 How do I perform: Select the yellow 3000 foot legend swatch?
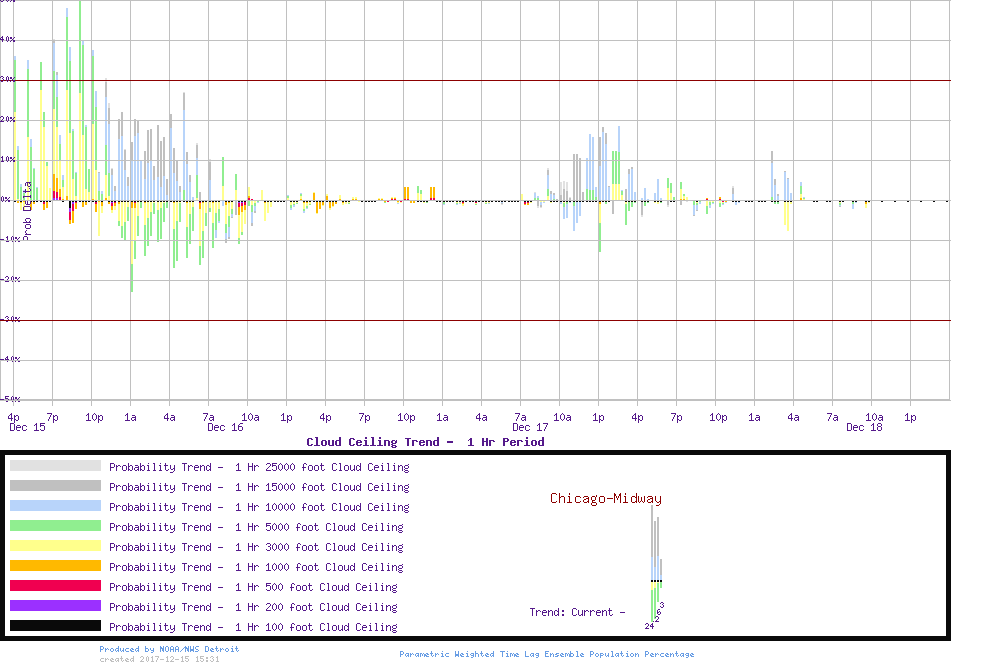[55, 546]
